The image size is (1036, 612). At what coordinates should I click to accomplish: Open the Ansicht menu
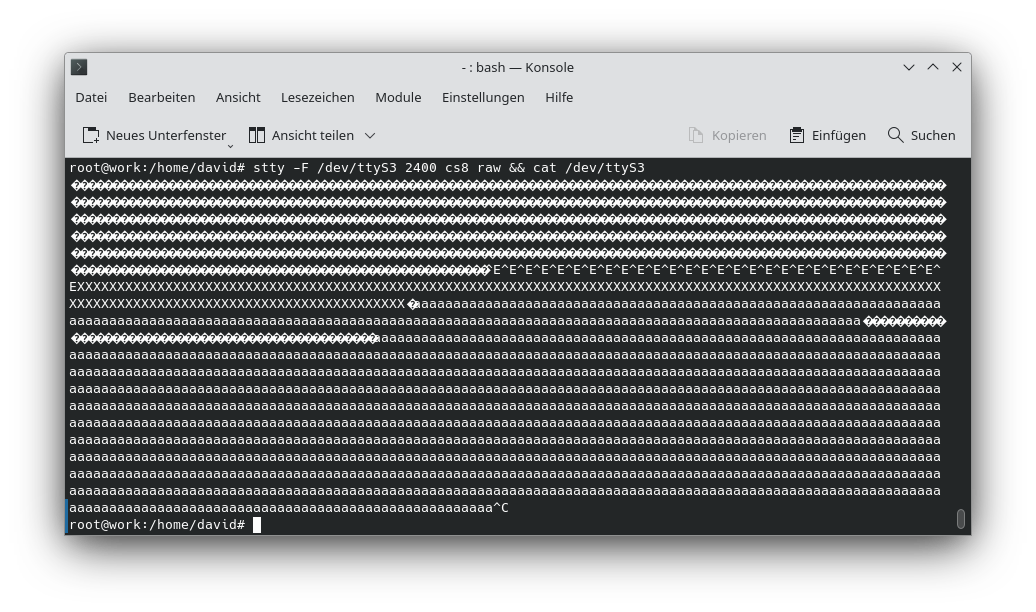pos(238,97)
